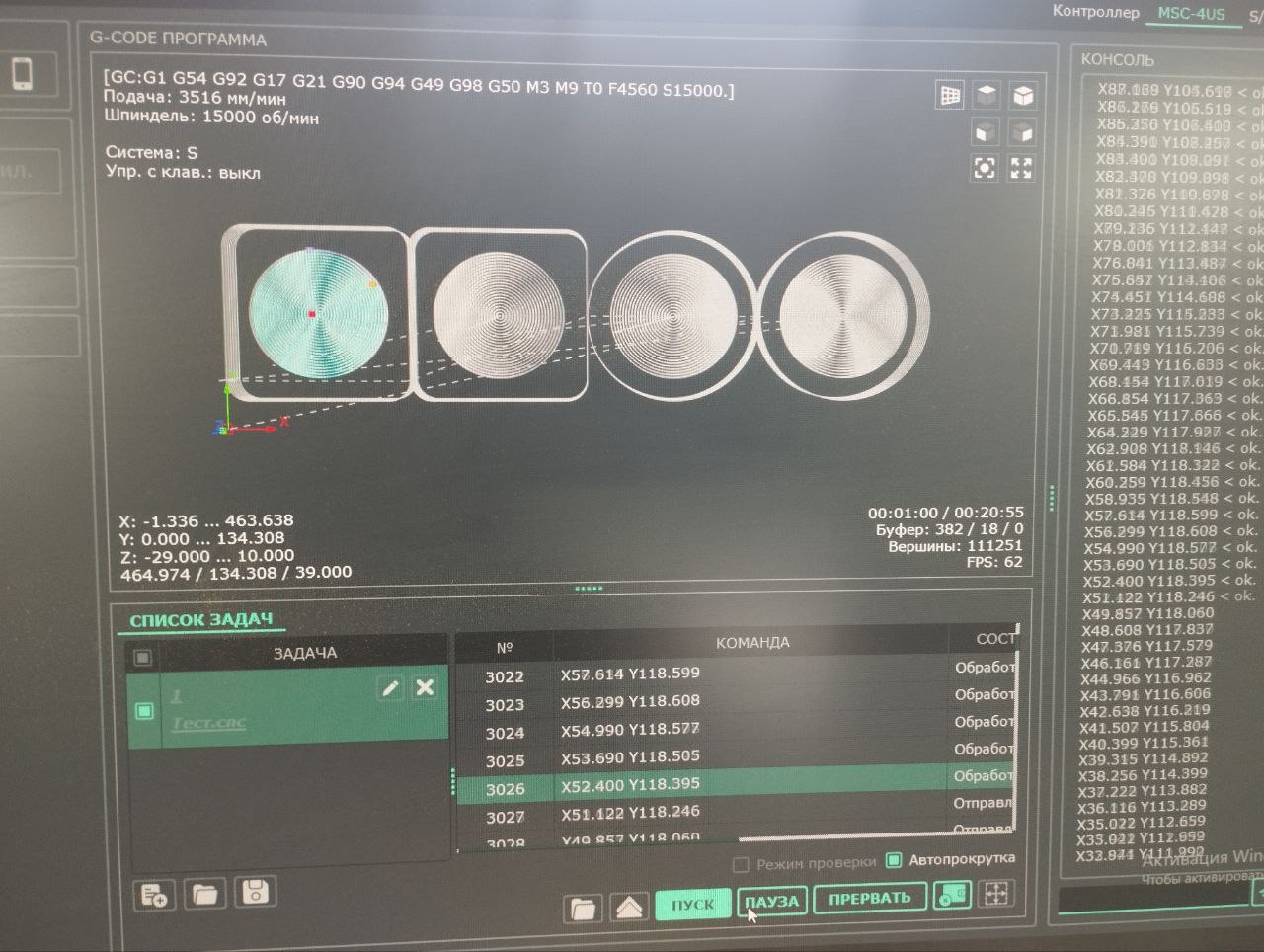Switch to front view cube icon

[986, 132]
